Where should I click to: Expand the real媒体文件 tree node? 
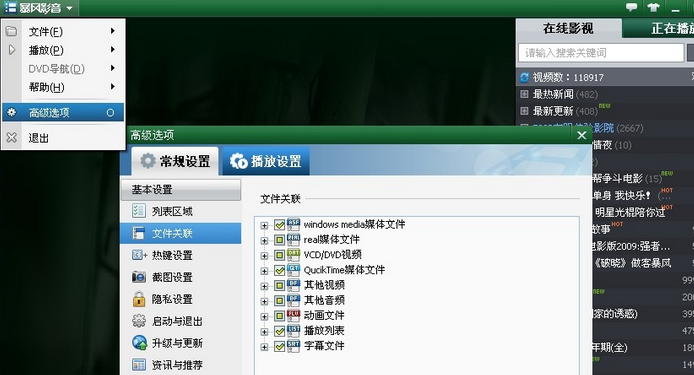[264, 240]
